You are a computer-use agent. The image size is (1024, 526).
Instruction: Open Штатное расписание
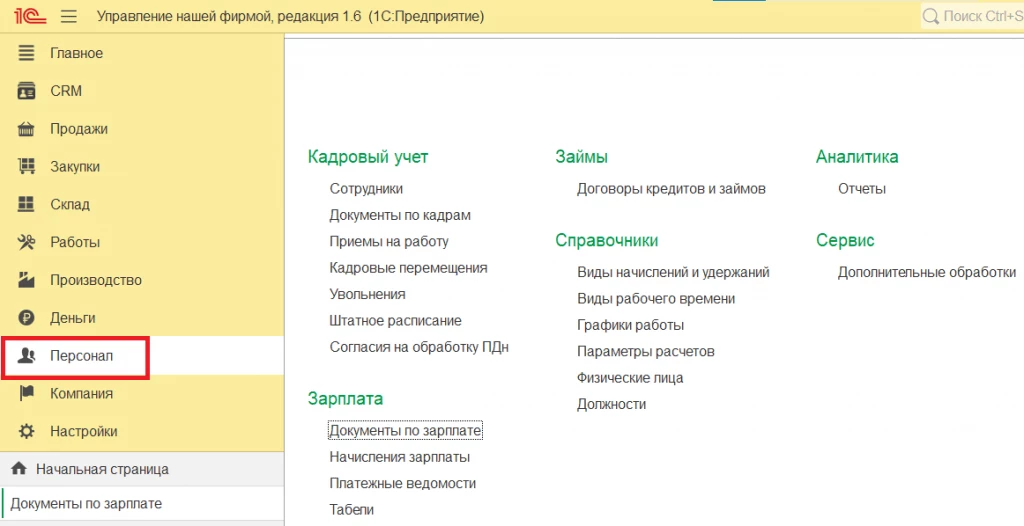click(x=395, y=321)
